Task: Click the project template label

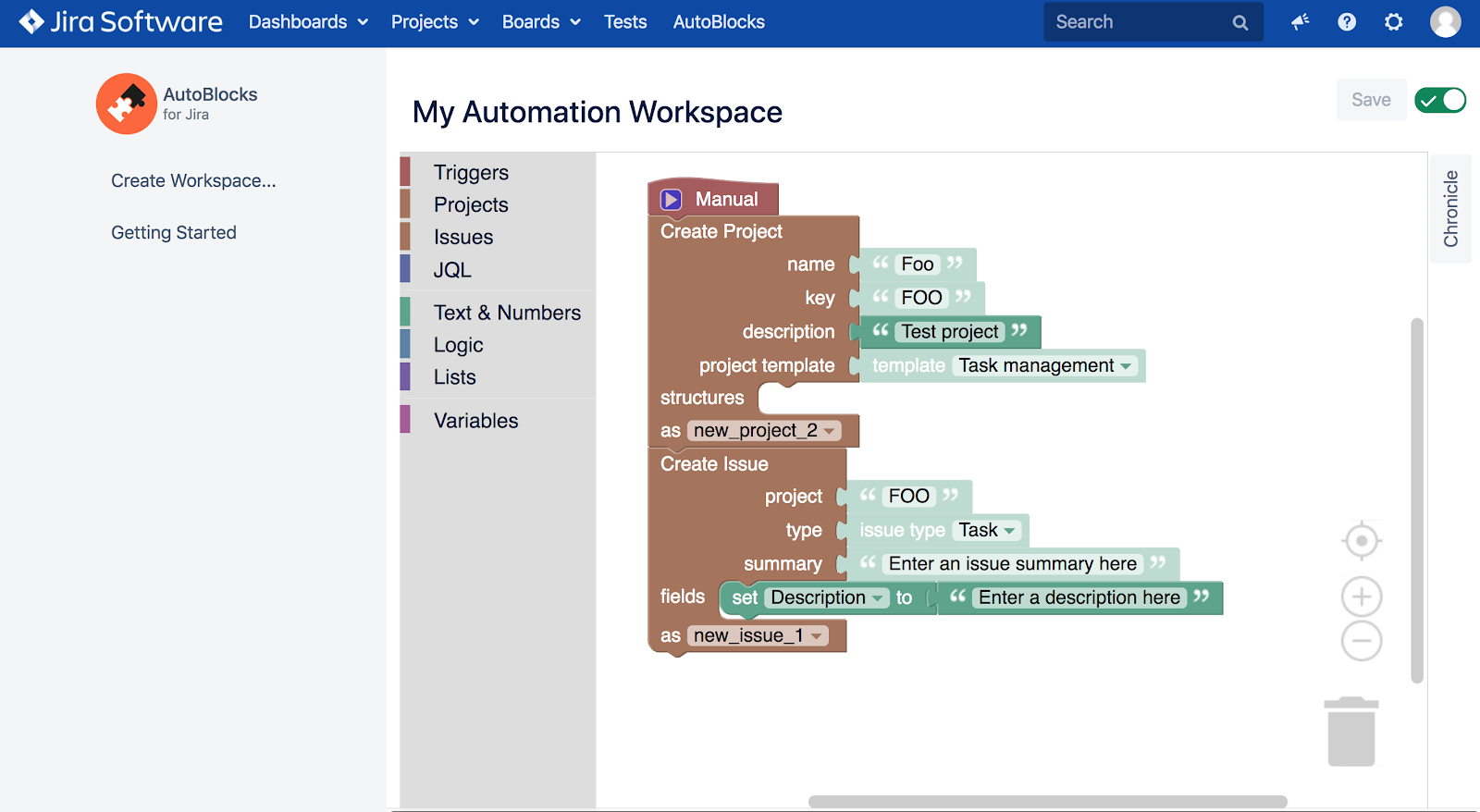Action: pyautogui.click(x=767, y=365)
